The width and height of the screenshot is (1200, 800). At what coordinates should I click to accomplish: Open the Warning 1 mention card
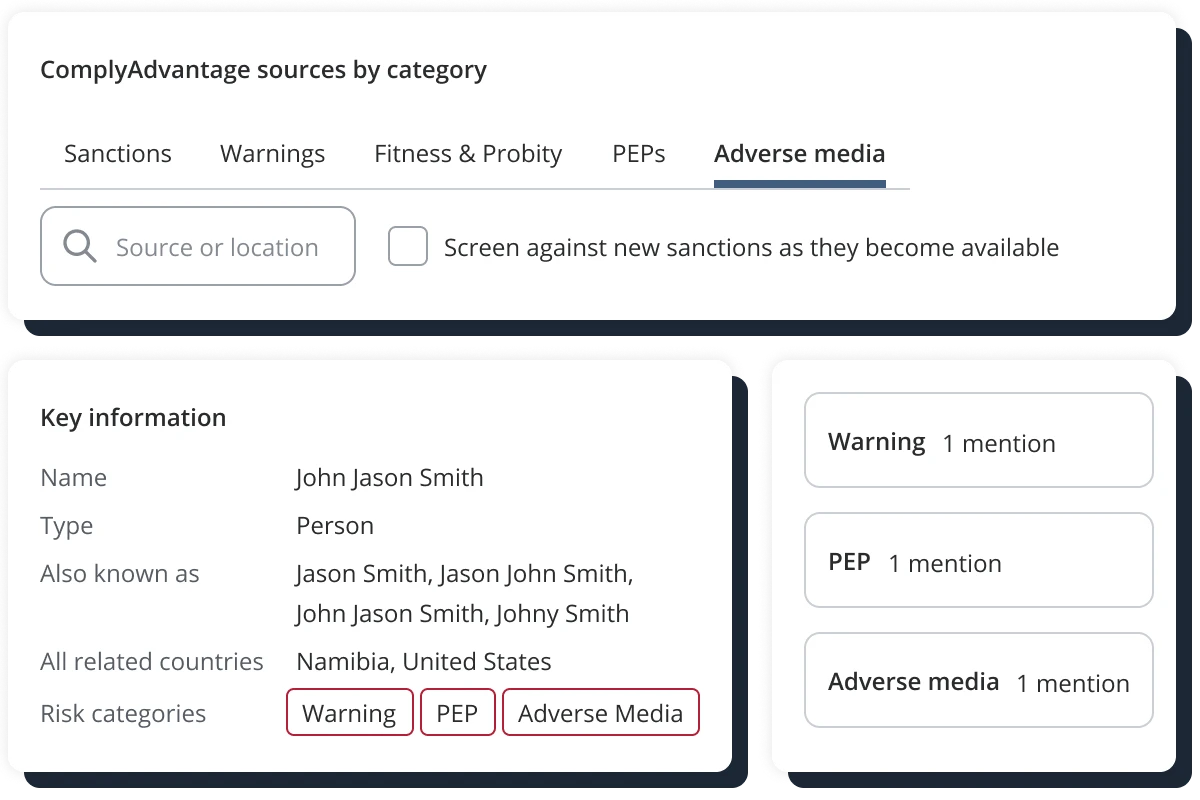pos(979,441)
